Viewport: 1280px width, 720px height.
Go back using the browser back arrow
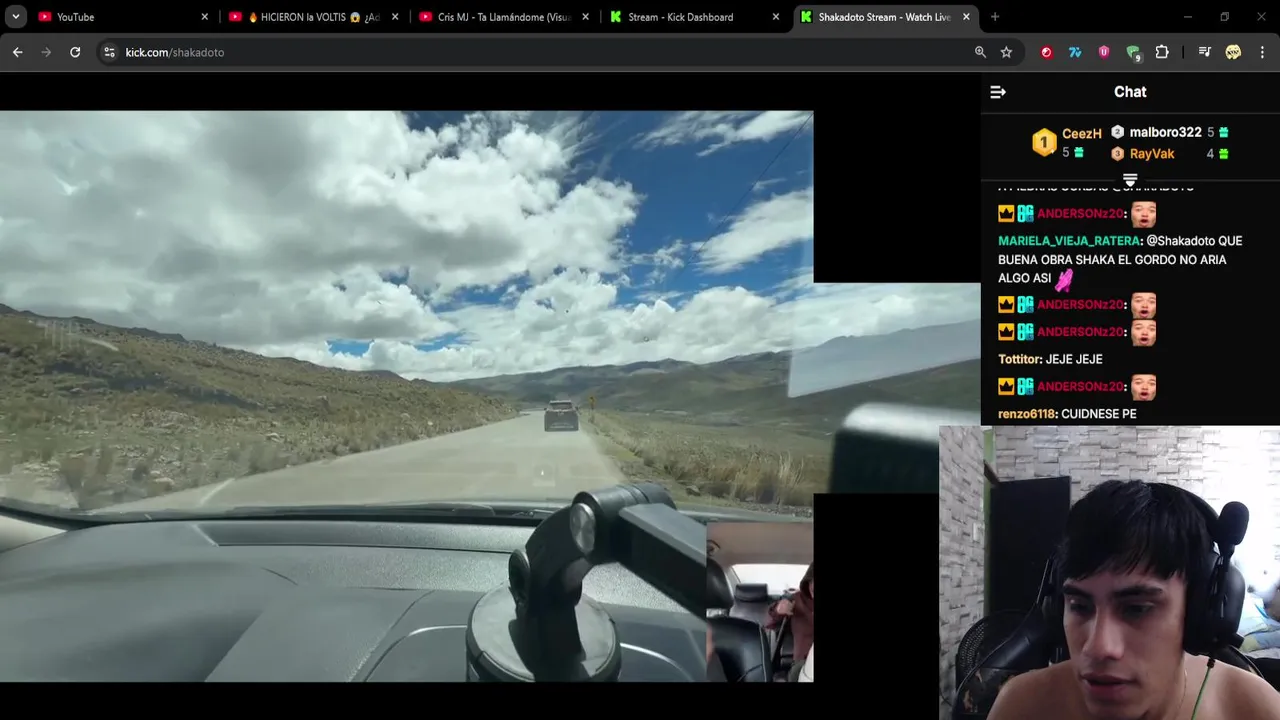coord(18,52)
